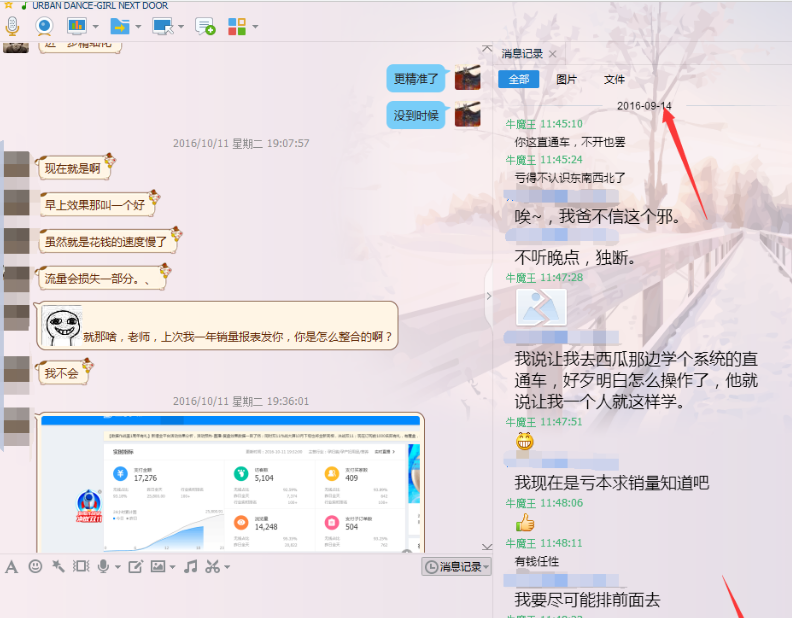The height and width of the screenshot is (618, 792).
Task: Switch to the 文件 tab
Action: pyautogui.click(x=614, y=79)
